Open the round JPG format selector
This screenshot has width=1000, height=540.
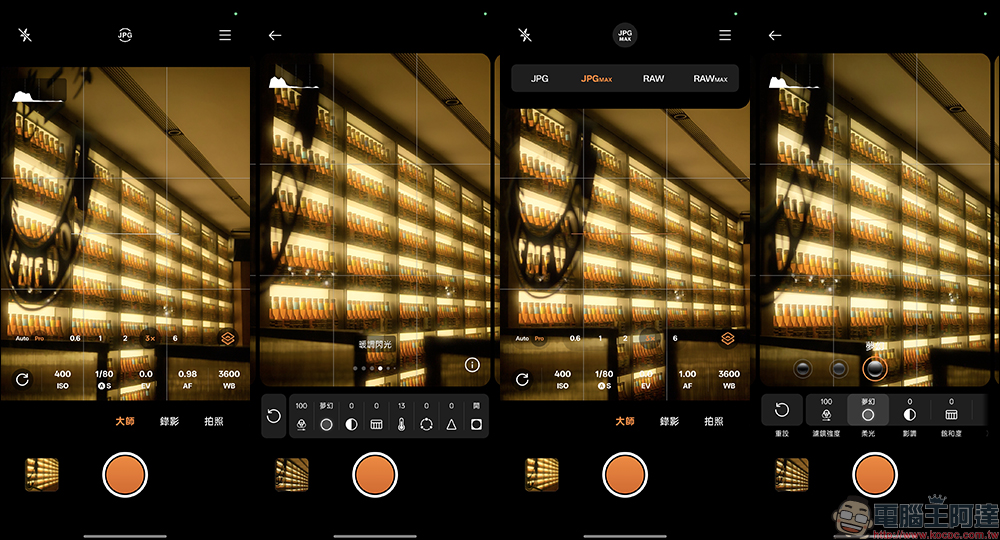pos(125,35)
